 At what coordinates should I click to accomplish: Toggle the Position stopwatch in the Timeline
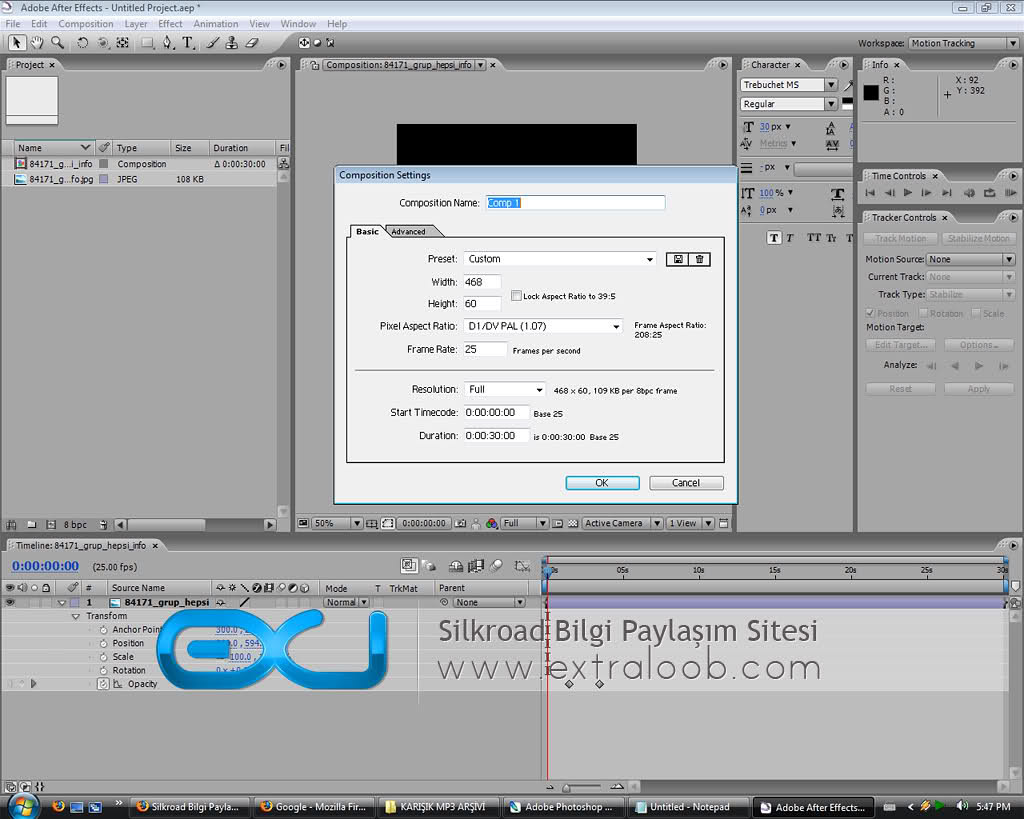(x=103, y=643)
